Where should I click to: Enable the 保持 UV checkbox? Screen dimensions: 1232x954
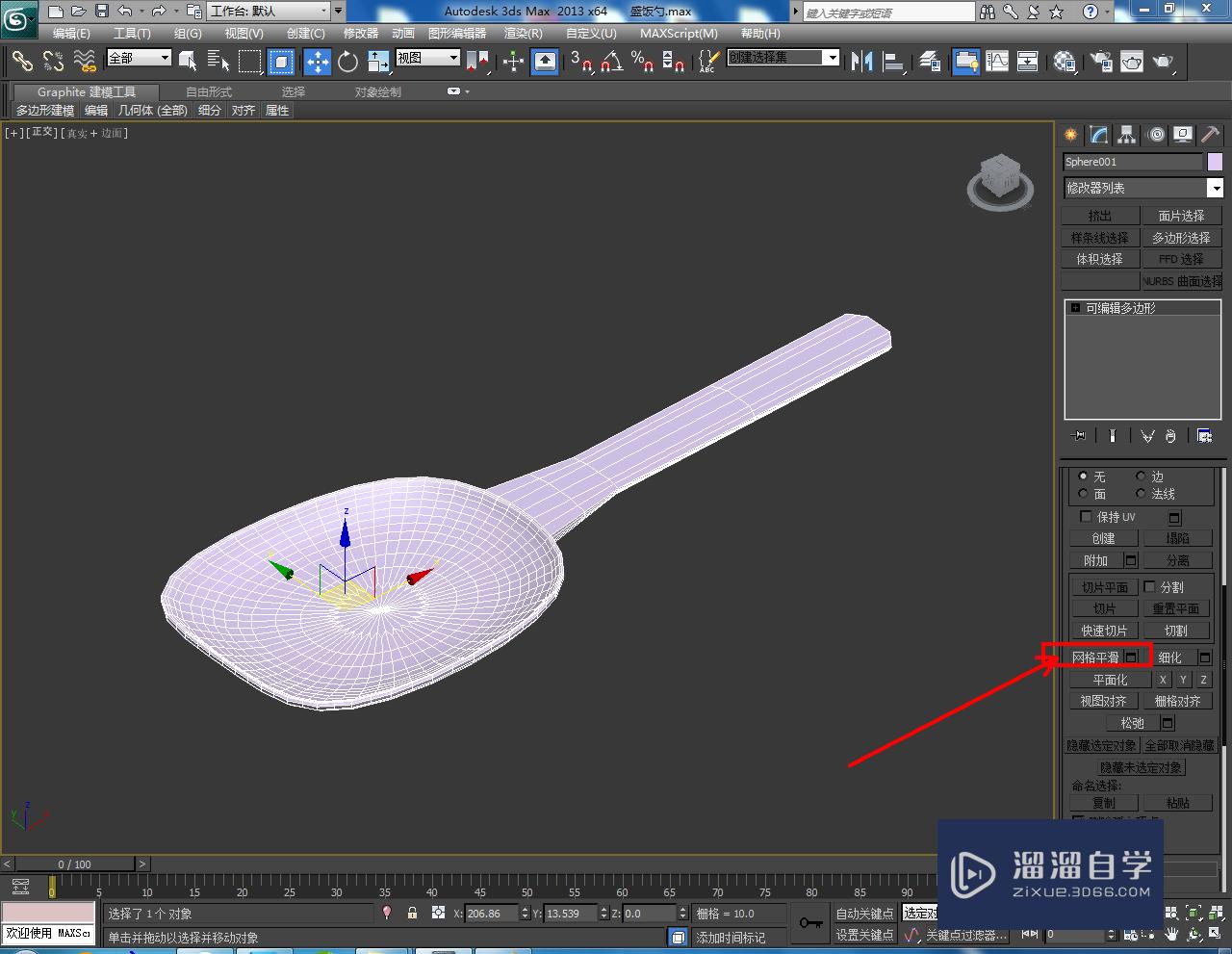pos(1087,517)
